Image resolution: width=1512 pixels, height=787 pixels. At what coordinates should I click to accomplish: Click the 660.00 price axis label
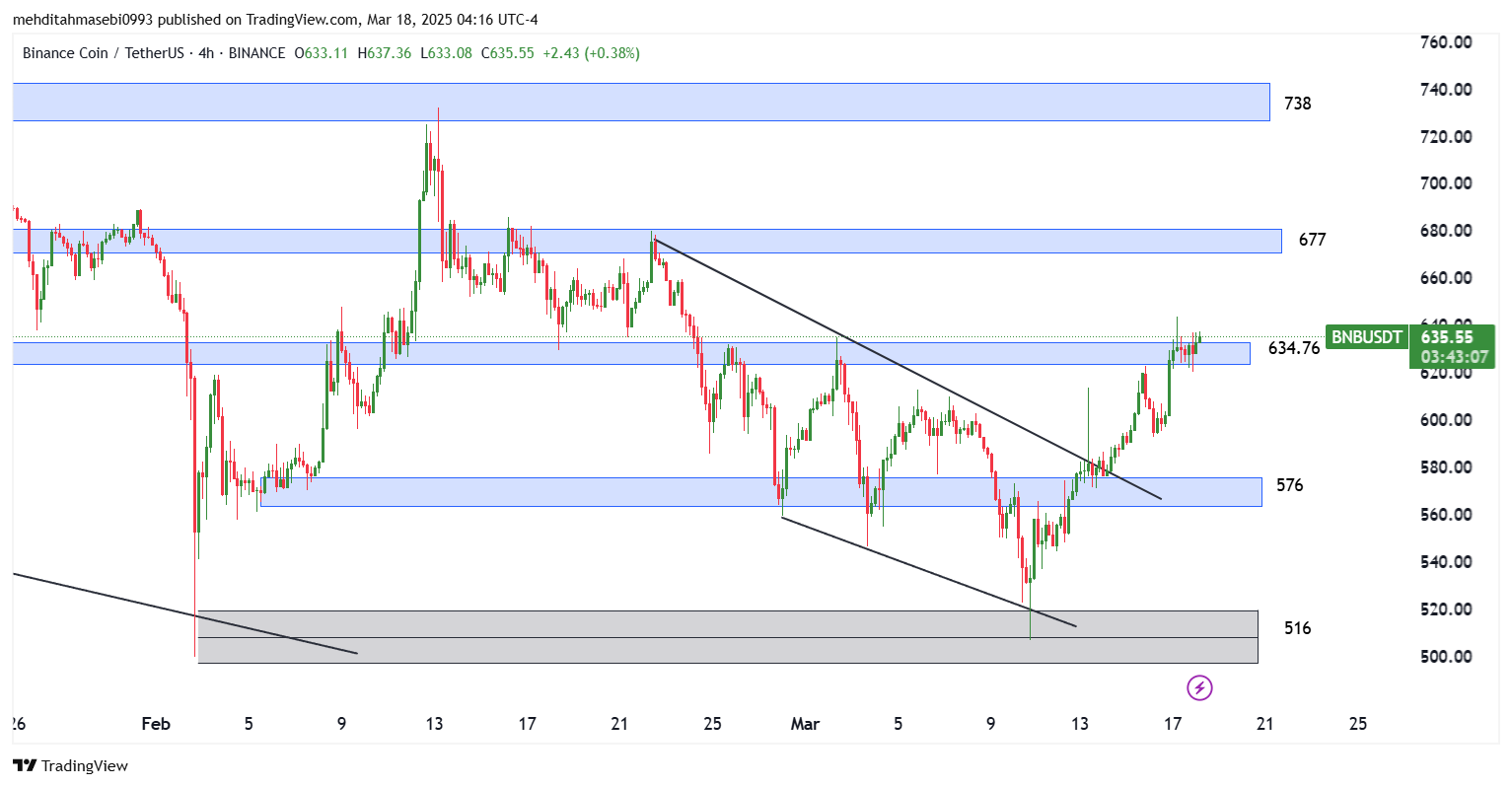coord(1447,278)
